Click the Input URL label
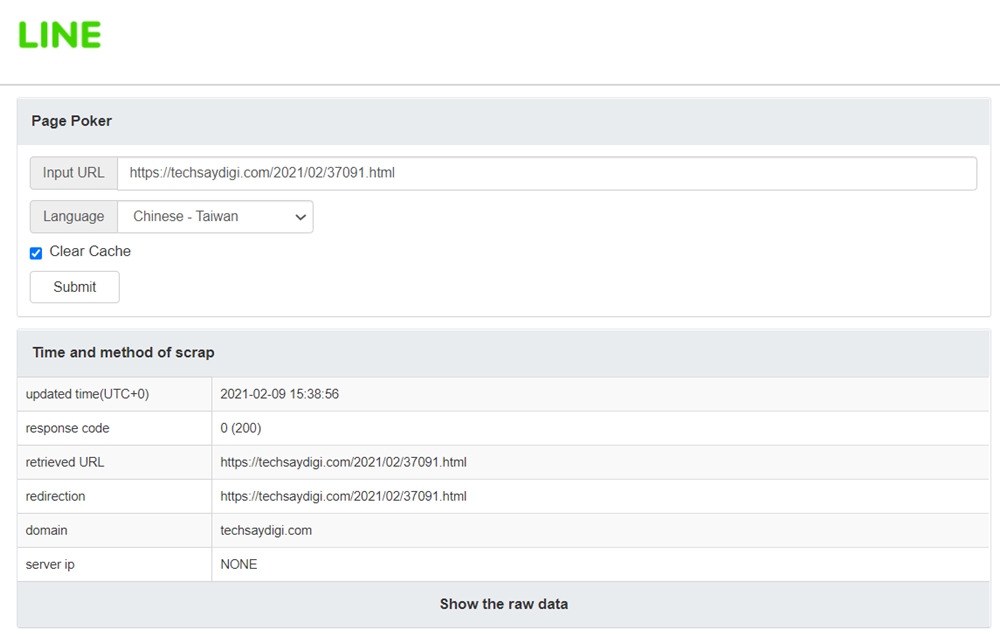1000x636 pixels. click(x=73, y=173)
